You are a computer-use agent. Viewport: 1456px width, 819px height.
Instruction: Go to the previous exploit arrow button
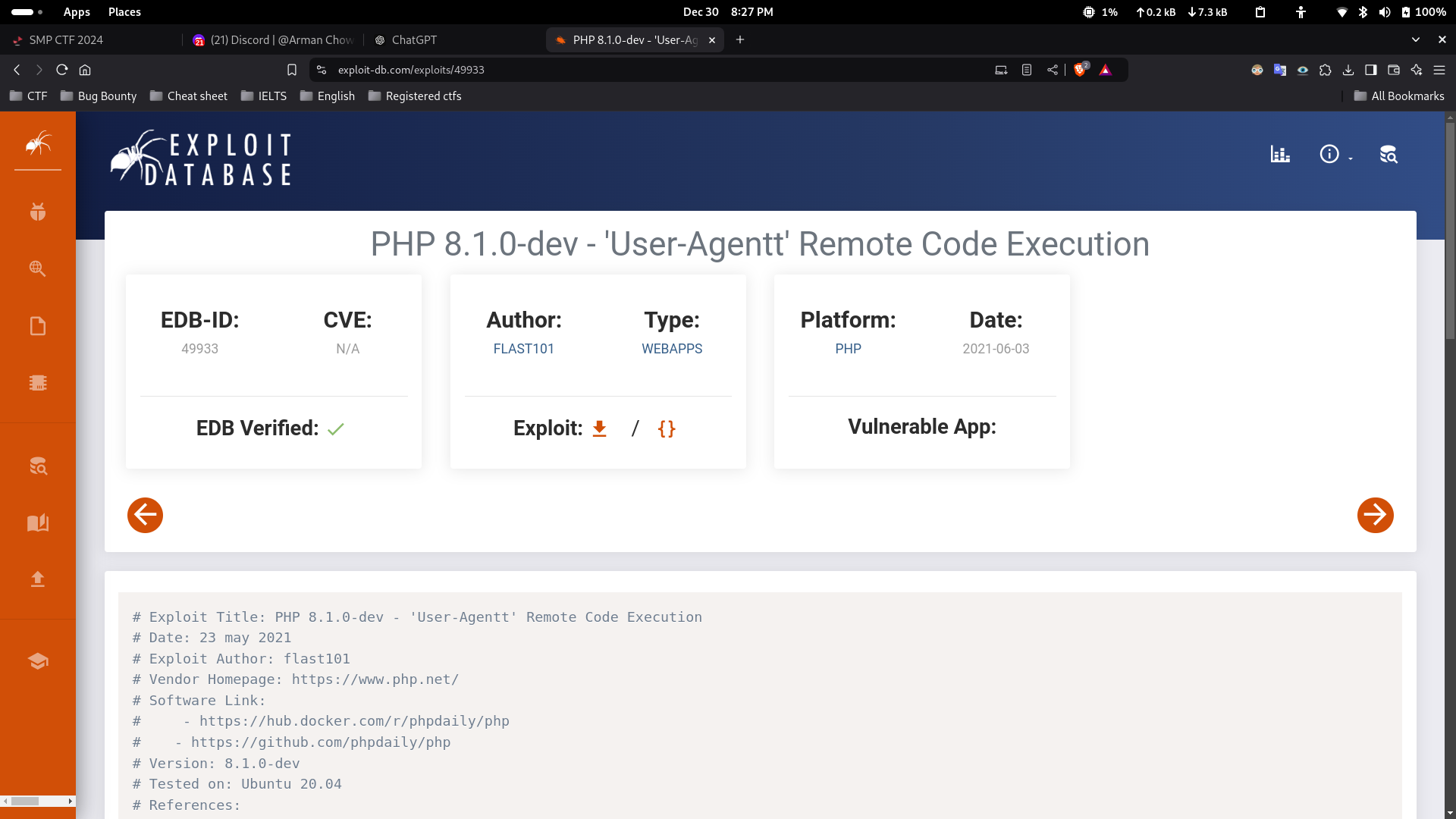pos(145,516)
